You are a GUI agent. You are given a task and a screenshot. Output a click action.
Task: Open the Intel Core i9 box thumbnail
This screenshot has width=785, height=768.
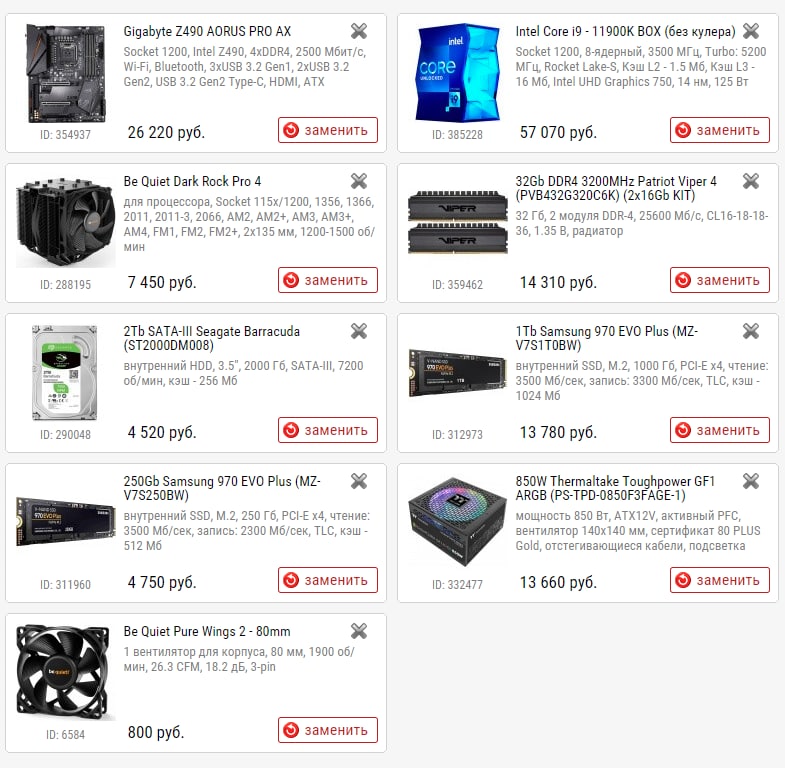(x=458, y=72)
